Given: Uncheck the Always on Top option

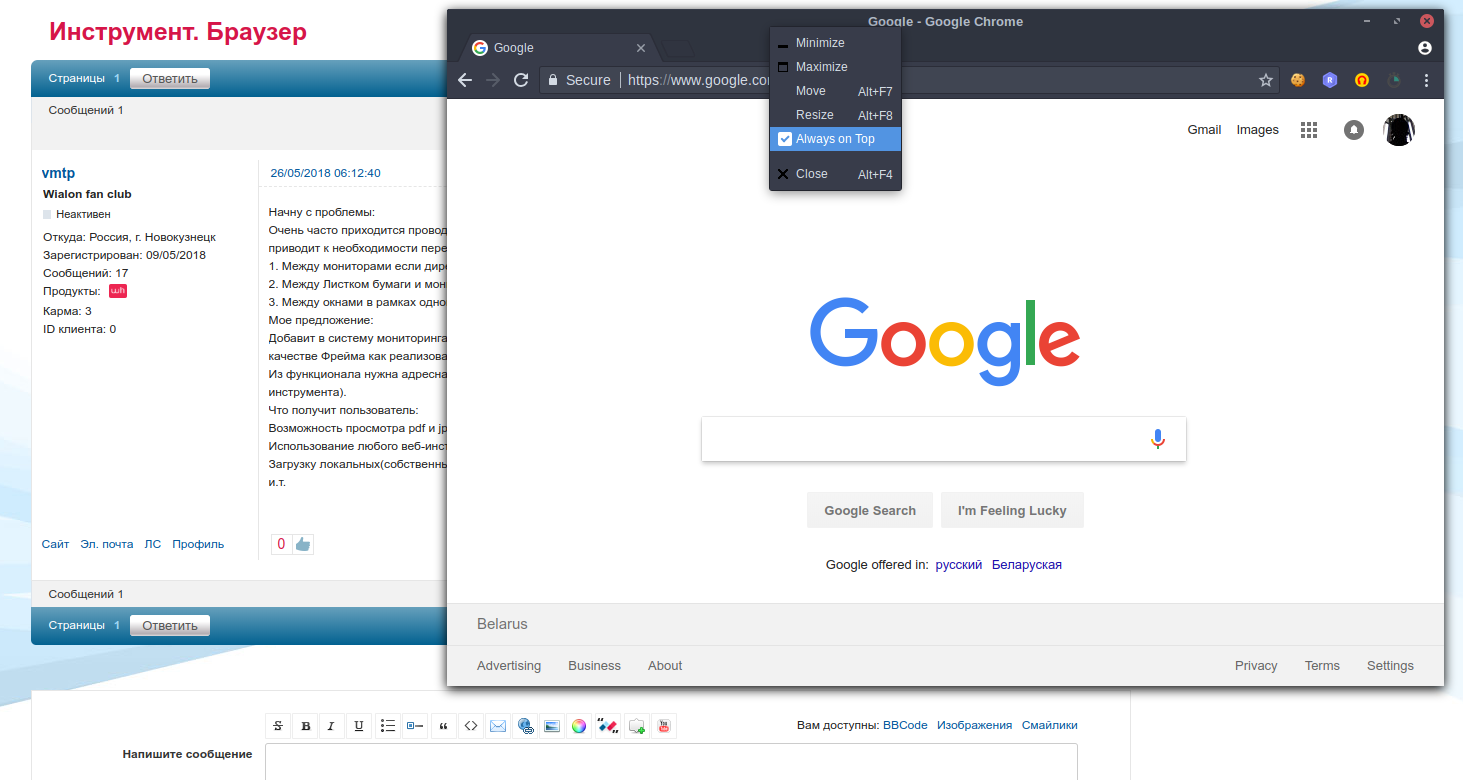Looking at the screenshot, I should coord(835,139).
